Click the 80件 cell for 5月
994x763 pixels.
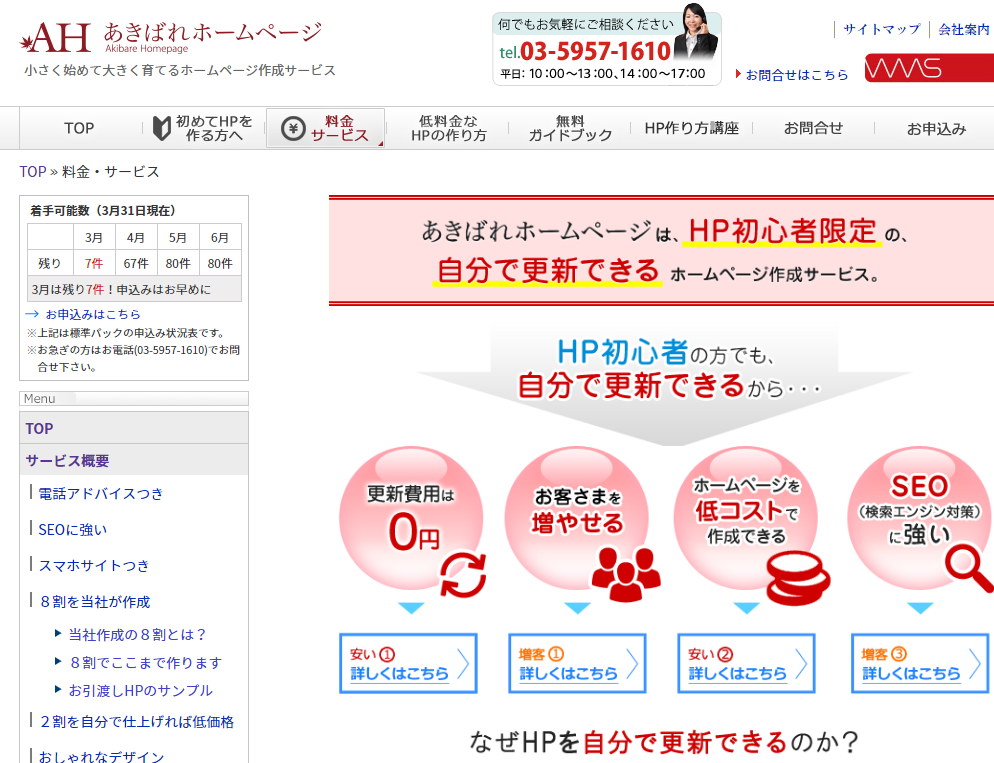(x=178, y=263)
